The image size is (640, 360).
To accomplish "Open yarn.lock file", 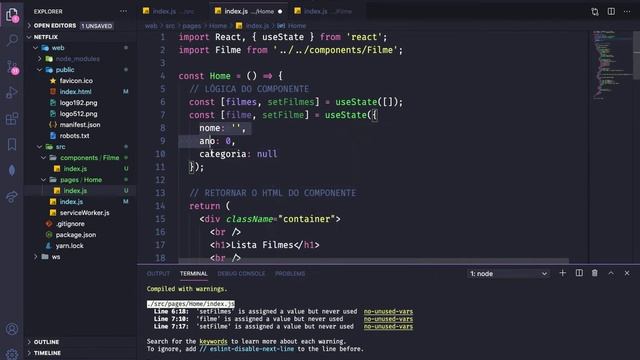I will [x=69, y=246].
